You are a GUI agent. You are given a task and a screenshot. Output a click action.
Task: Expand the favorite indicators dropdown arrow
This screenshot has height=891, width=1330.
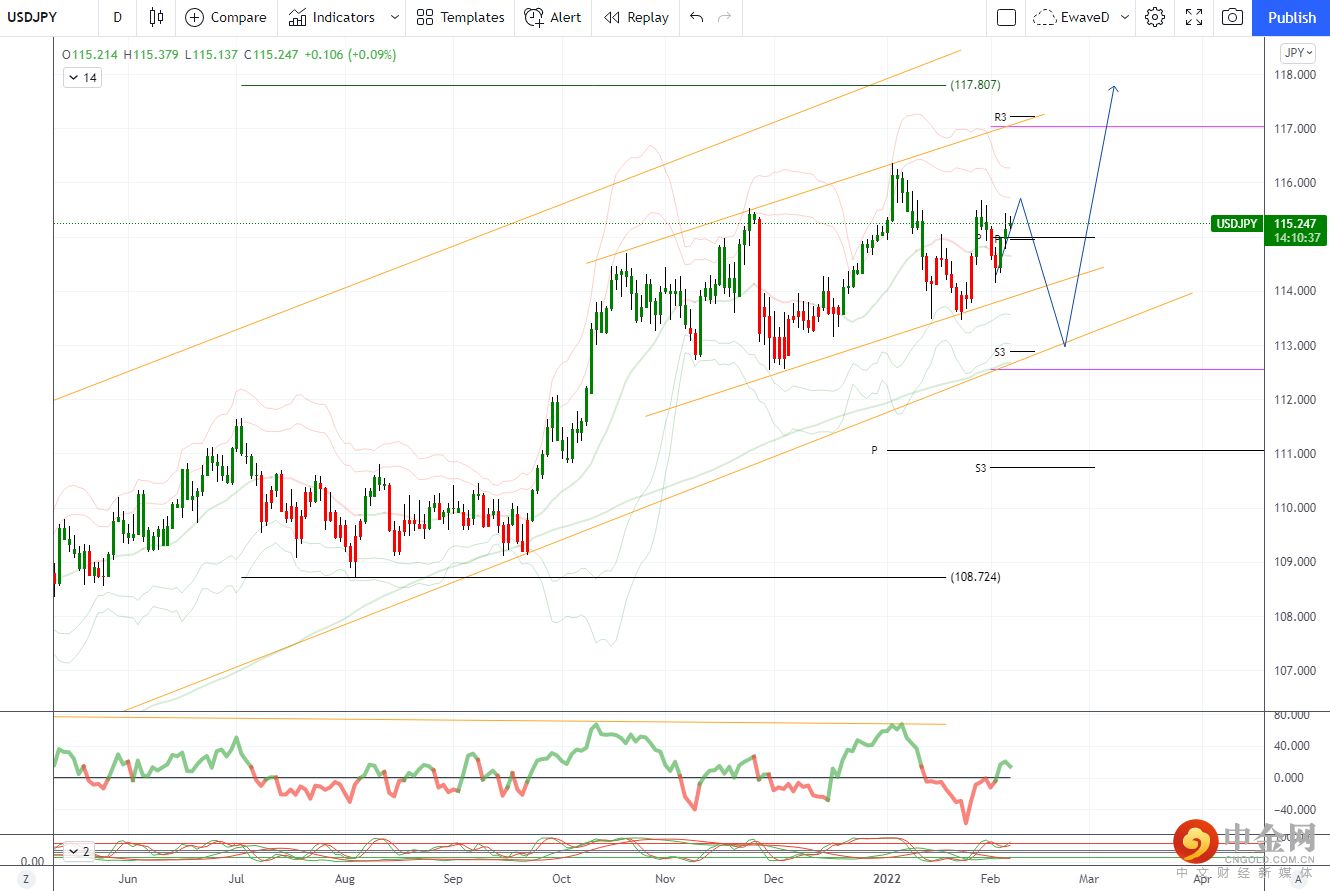395,17
